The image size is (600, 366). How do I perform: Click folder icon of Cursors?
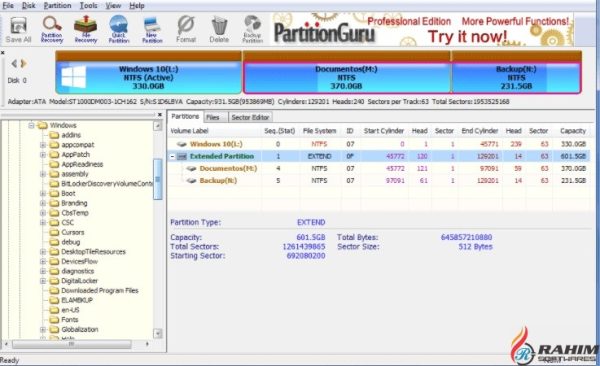(x=54, y=232)
